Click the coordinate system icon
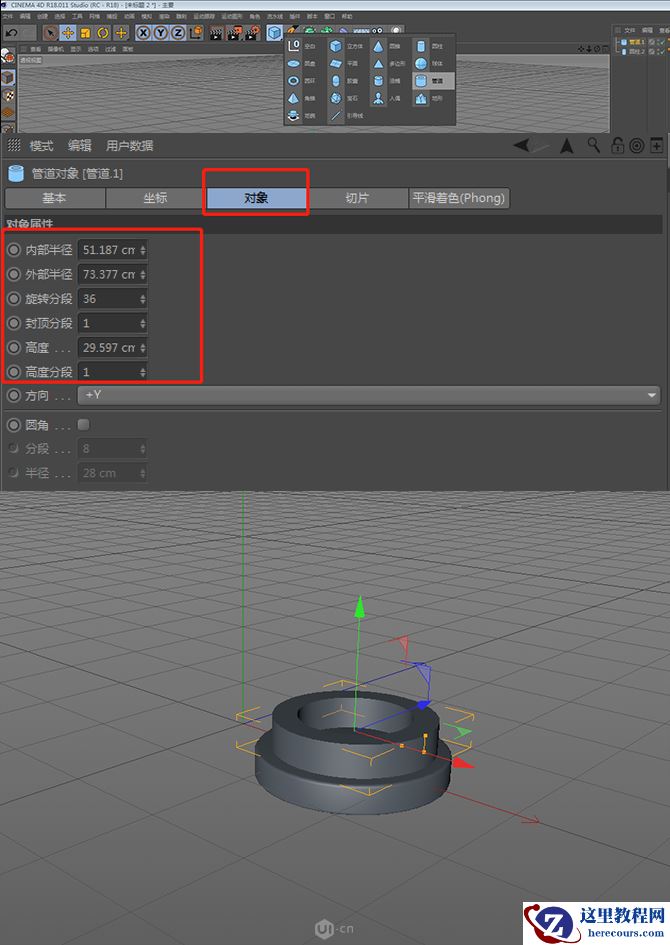 196,33
